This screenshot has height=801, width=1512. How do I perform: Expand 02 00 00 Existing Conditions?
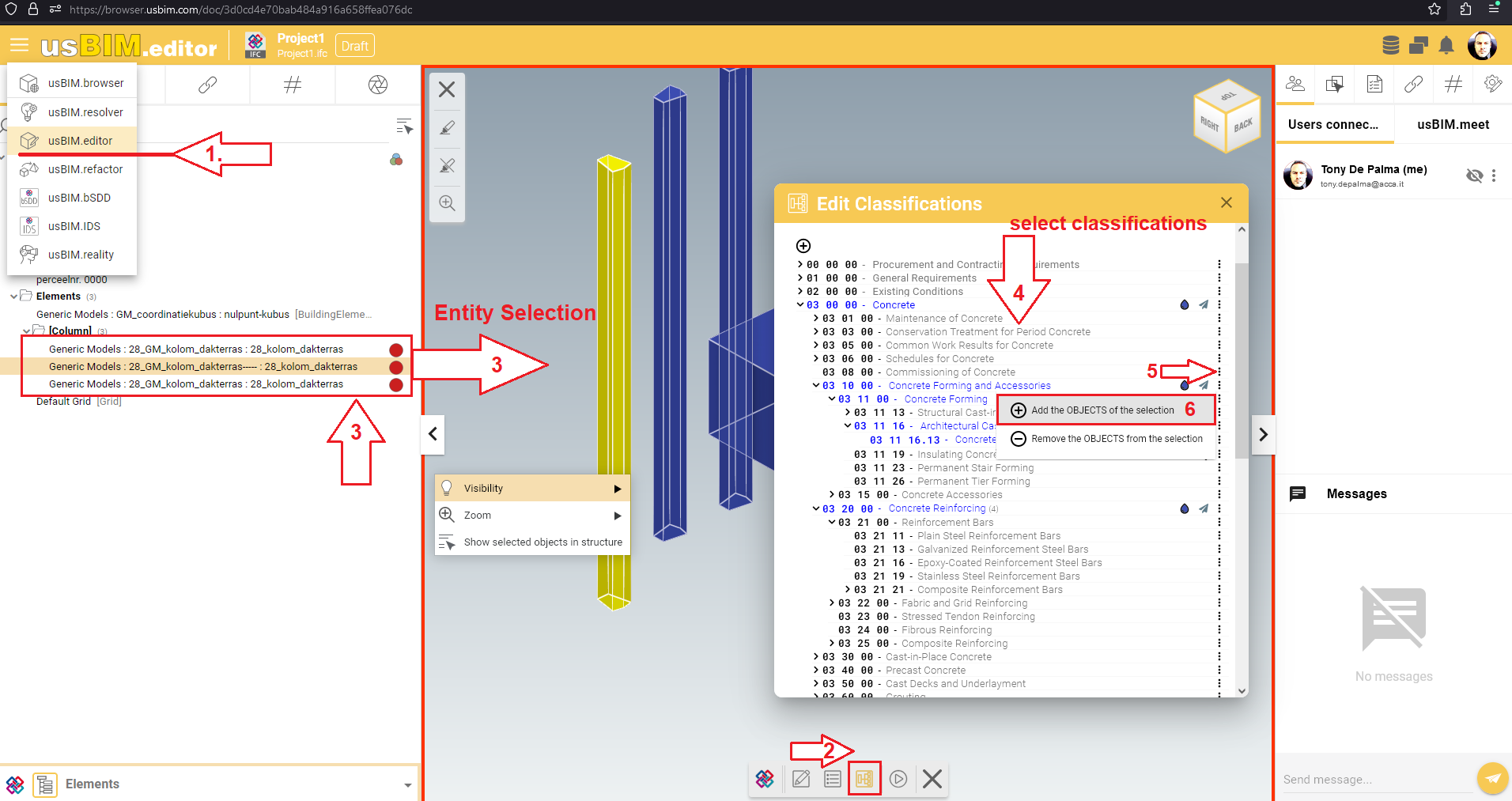(x=800, y=291)
